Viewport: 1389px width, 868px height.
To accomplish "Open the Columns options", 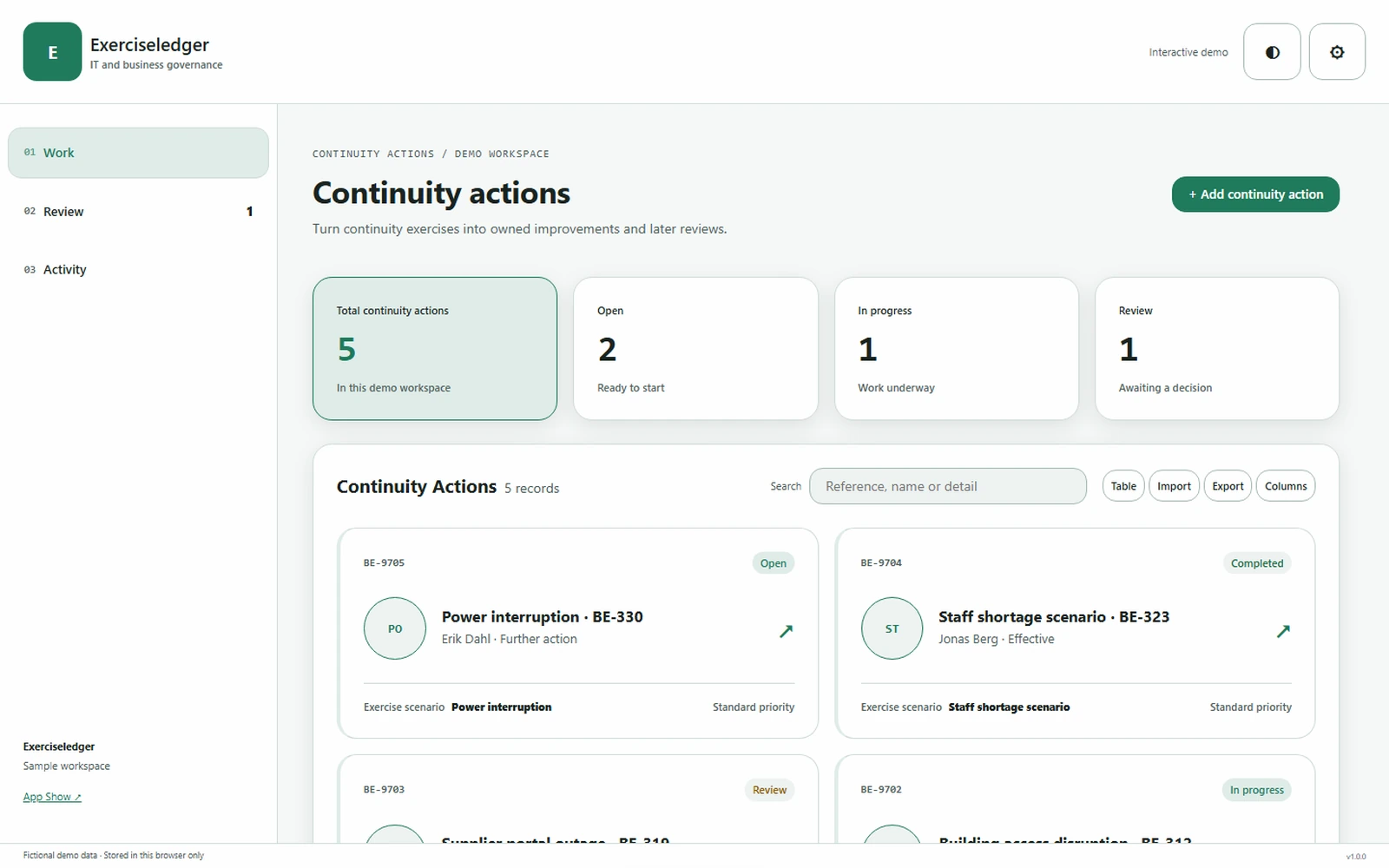I will (1286, 486).
